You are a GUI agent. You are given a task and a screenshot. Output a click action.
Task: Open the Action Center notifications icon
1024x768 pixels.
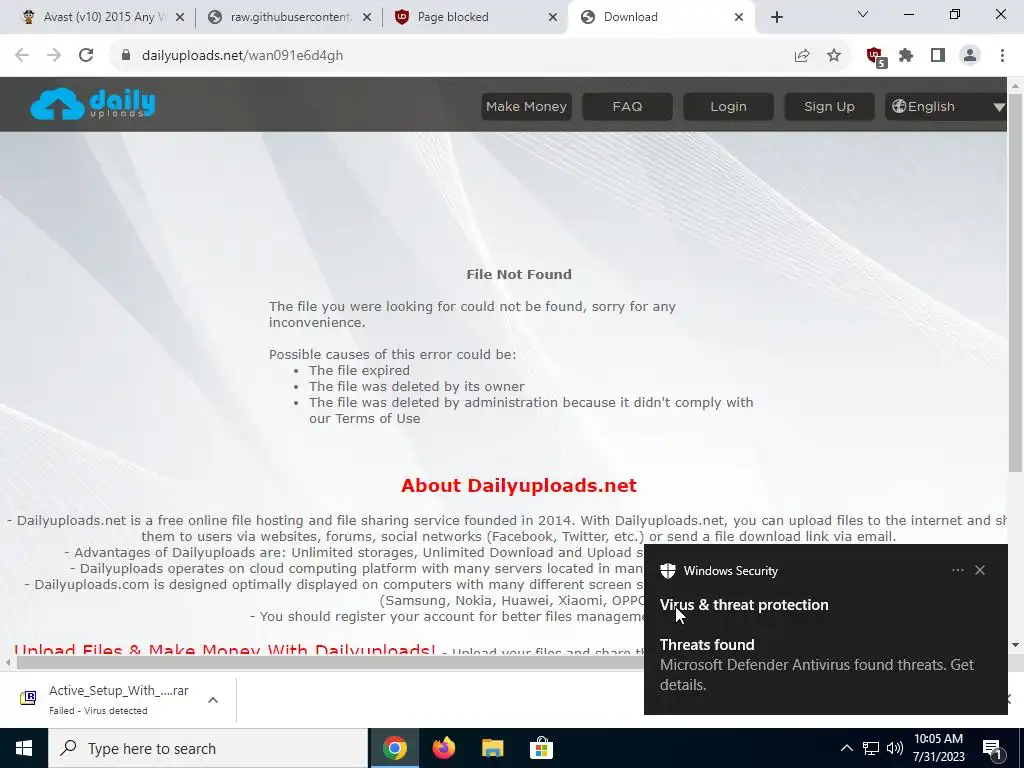[993, 749]
